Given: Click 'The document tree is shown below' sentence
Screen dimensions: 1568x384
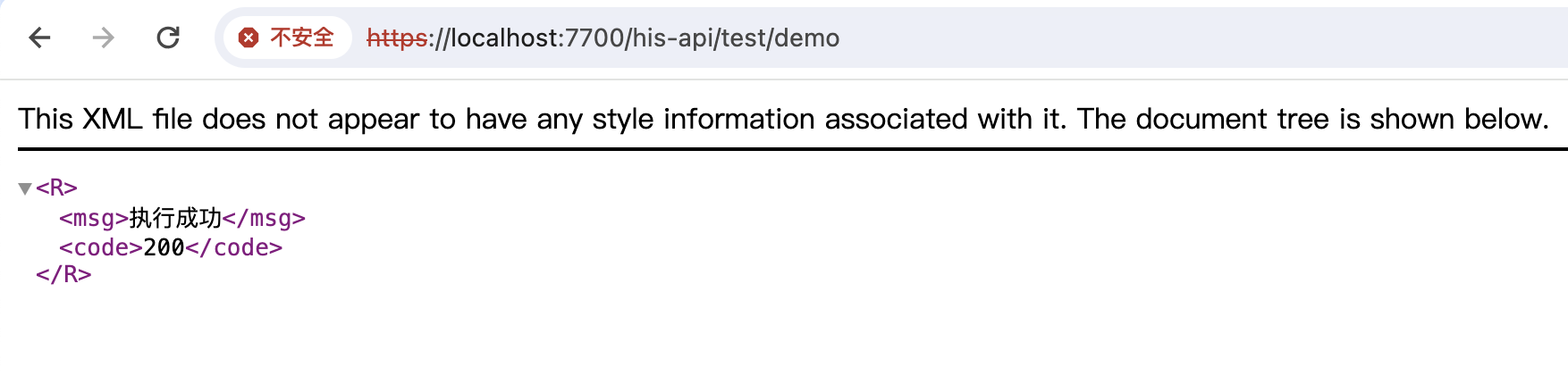Looking at the screenshot, I should coord(1313,119).
